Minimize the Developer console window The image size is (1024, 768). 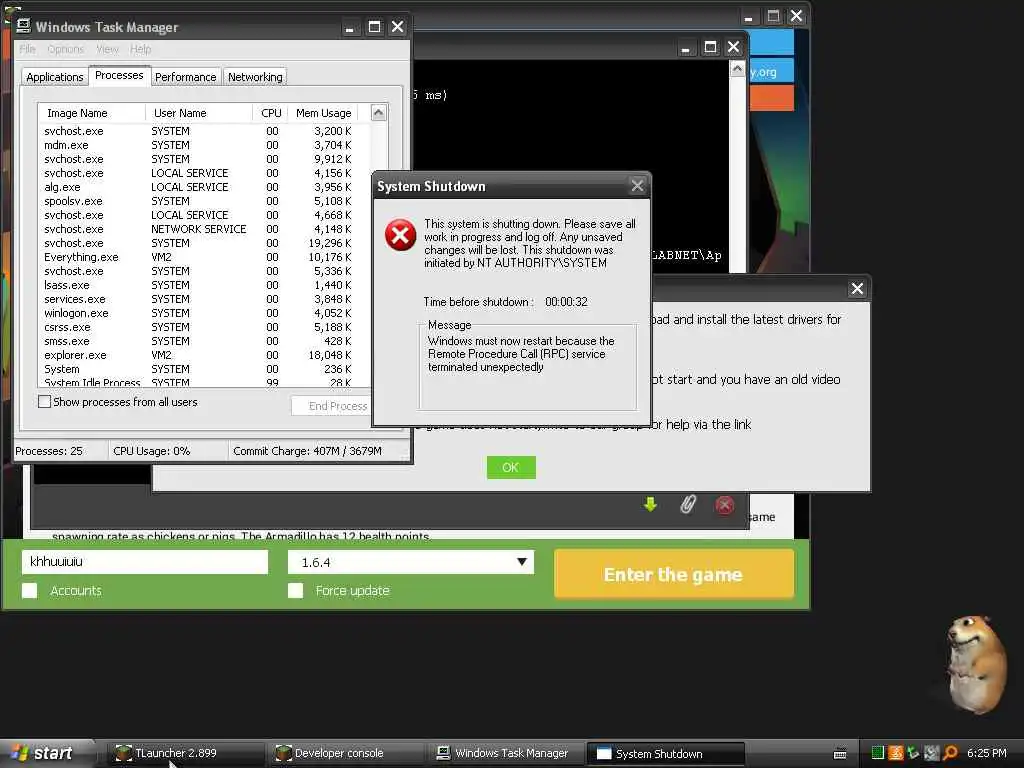685,47
